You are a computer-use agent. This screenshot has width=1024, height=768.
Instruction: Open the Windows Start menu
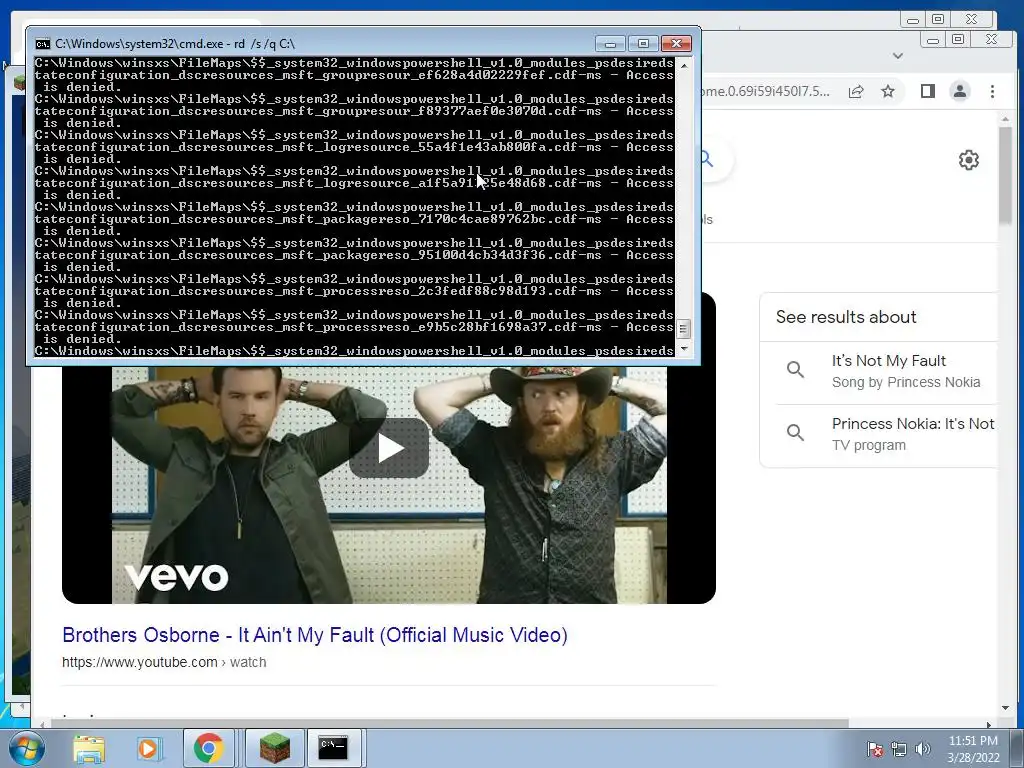point(26,748)
